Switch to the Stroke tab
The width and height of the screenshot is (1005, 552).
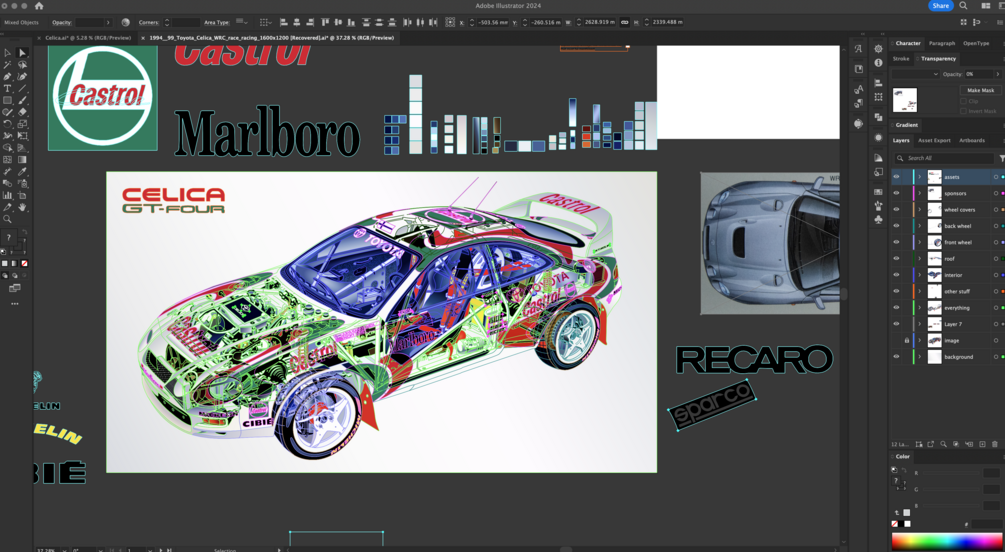(x=901, y=58)
